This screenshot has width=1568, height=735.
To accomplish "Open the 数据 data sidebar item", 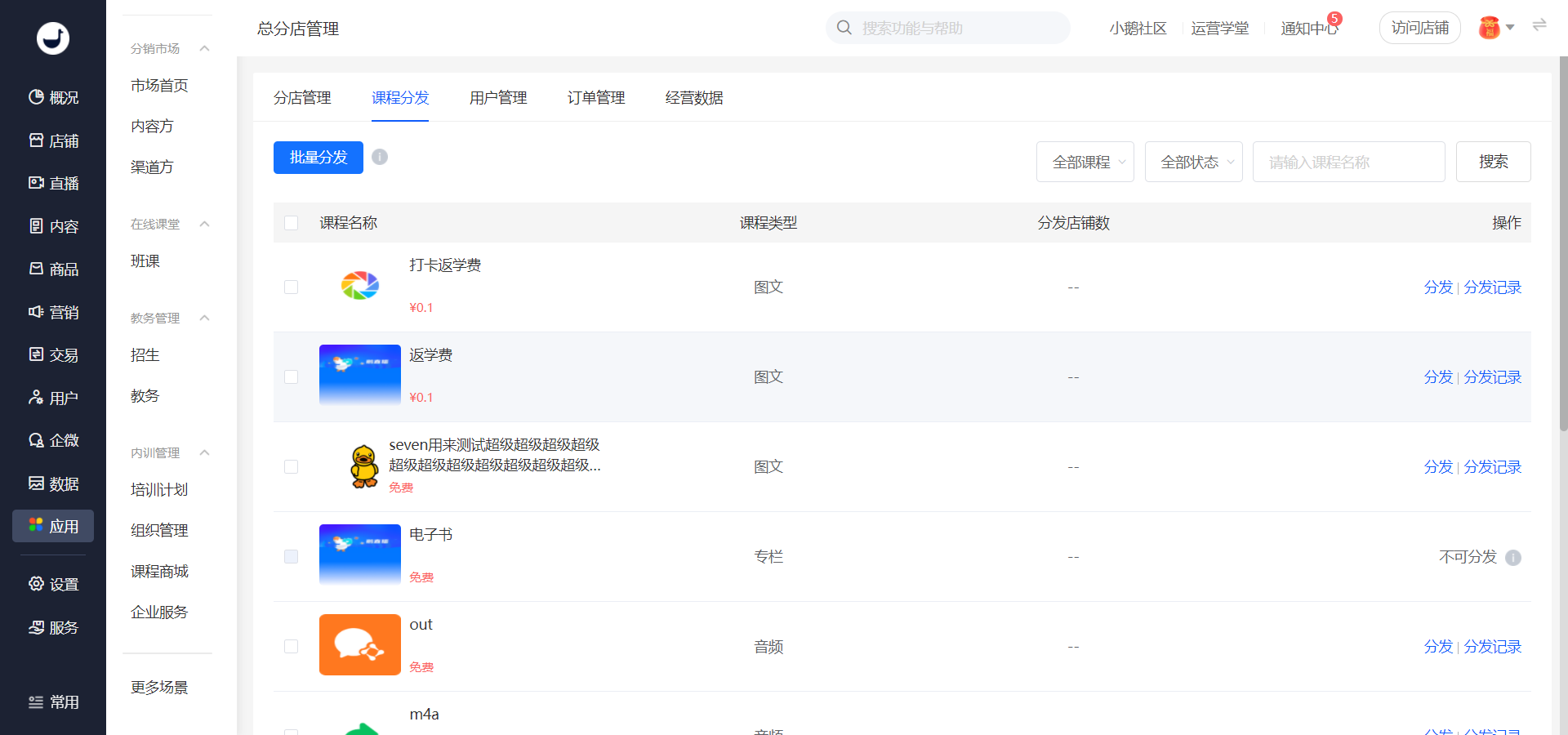I will (x=53, y=483).
